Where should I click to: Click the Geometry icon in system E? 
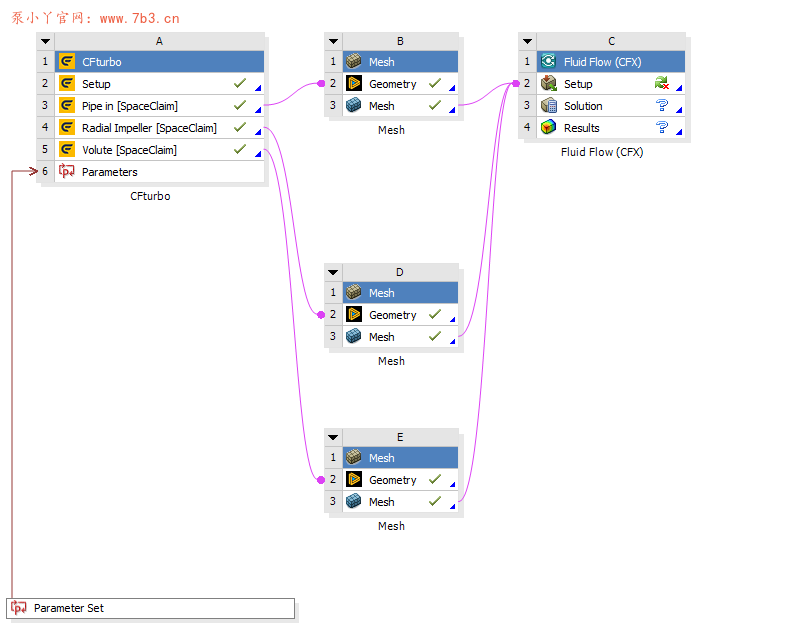coord(354,479)
